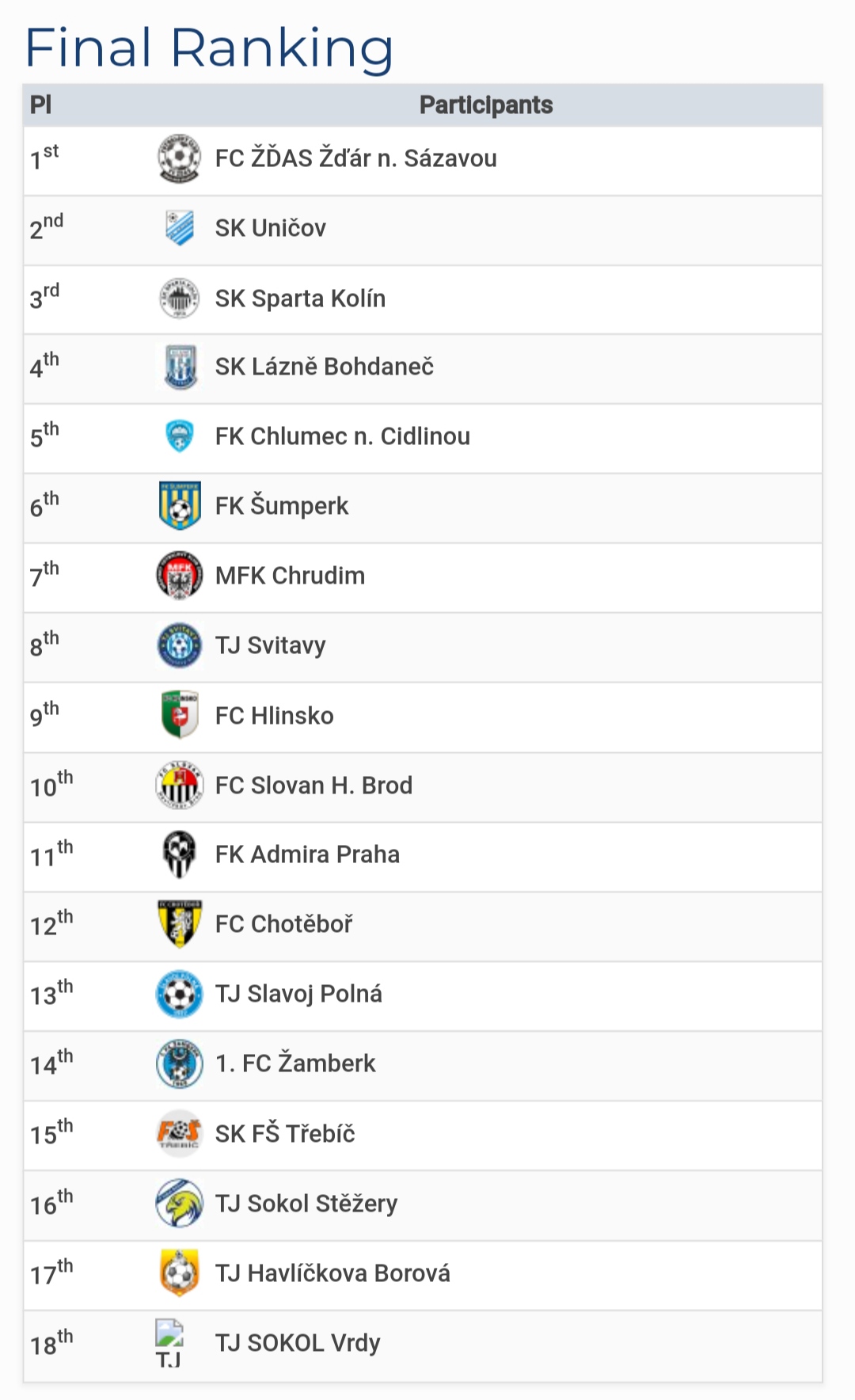Image resolution: width=855 pixels, height=1400 pixels.
Task: Open the TJ Havlíčkova Borová link
Action: pos(332,1273)
